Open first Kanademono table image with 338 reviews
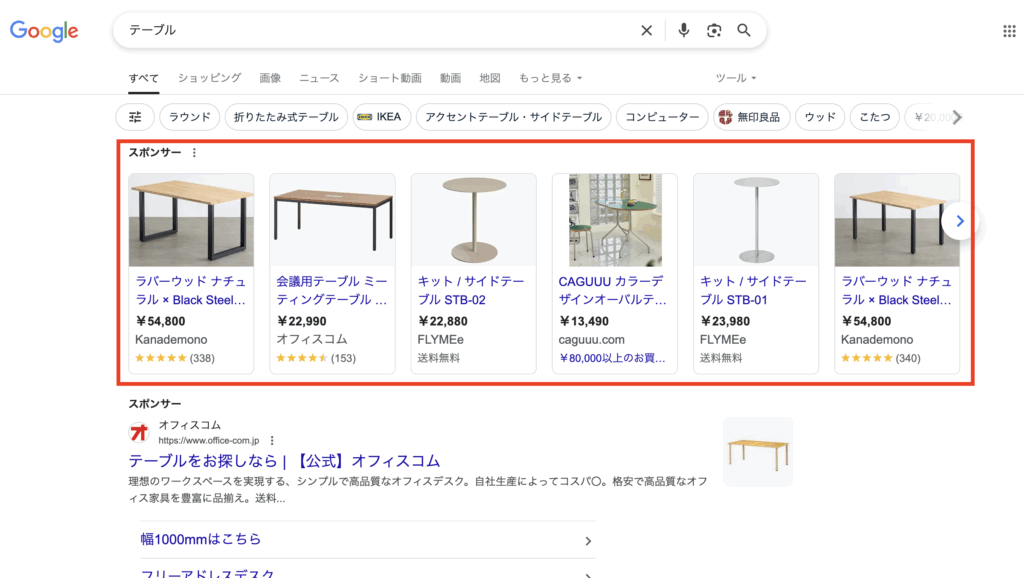 (x=191, y=220)
